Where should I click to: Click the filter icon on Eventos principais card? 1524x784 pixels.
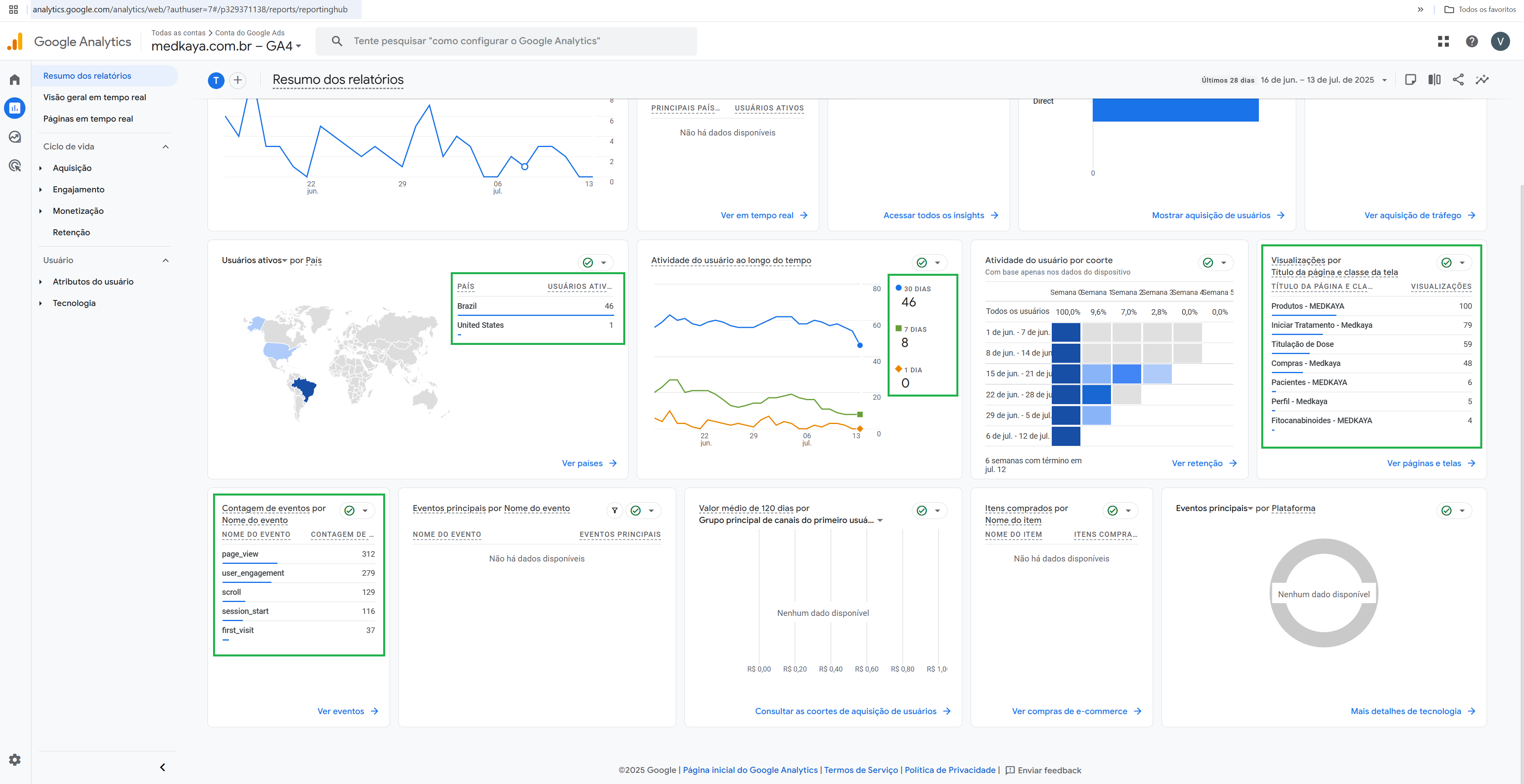[615, 510]
